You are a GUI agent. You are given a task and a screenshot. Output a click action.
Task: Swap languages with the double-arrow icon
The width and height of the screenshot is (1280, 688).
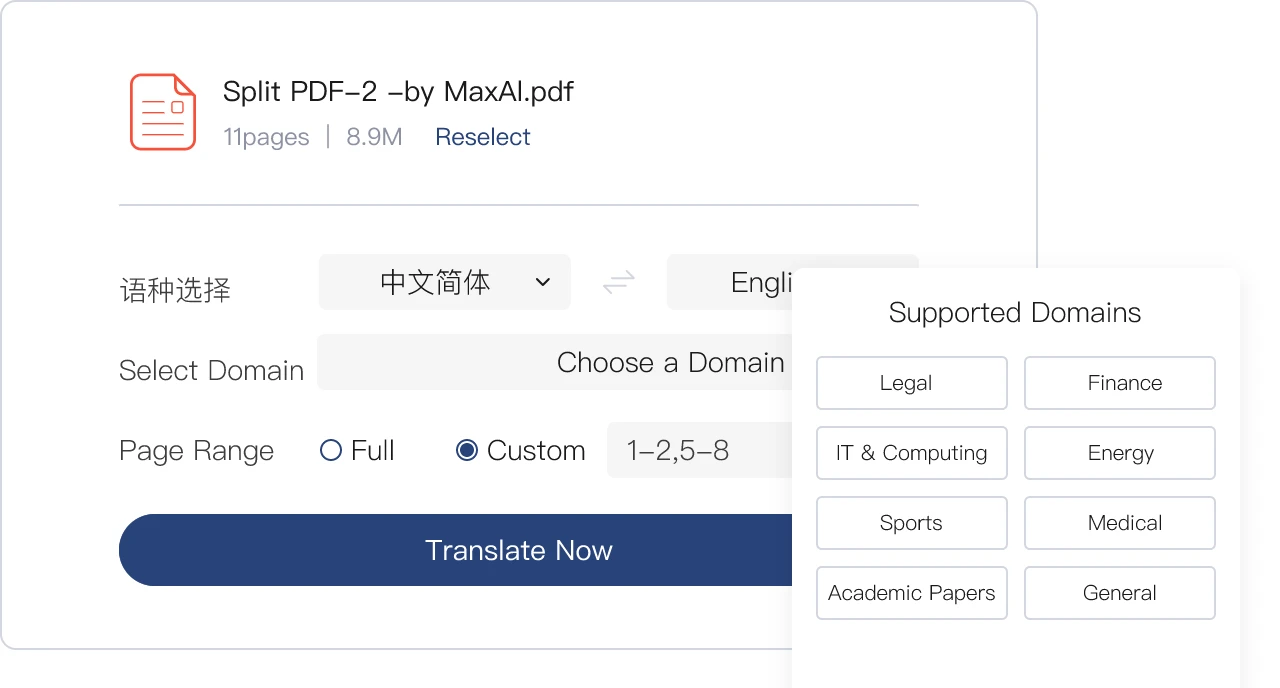tap(619, 283)
